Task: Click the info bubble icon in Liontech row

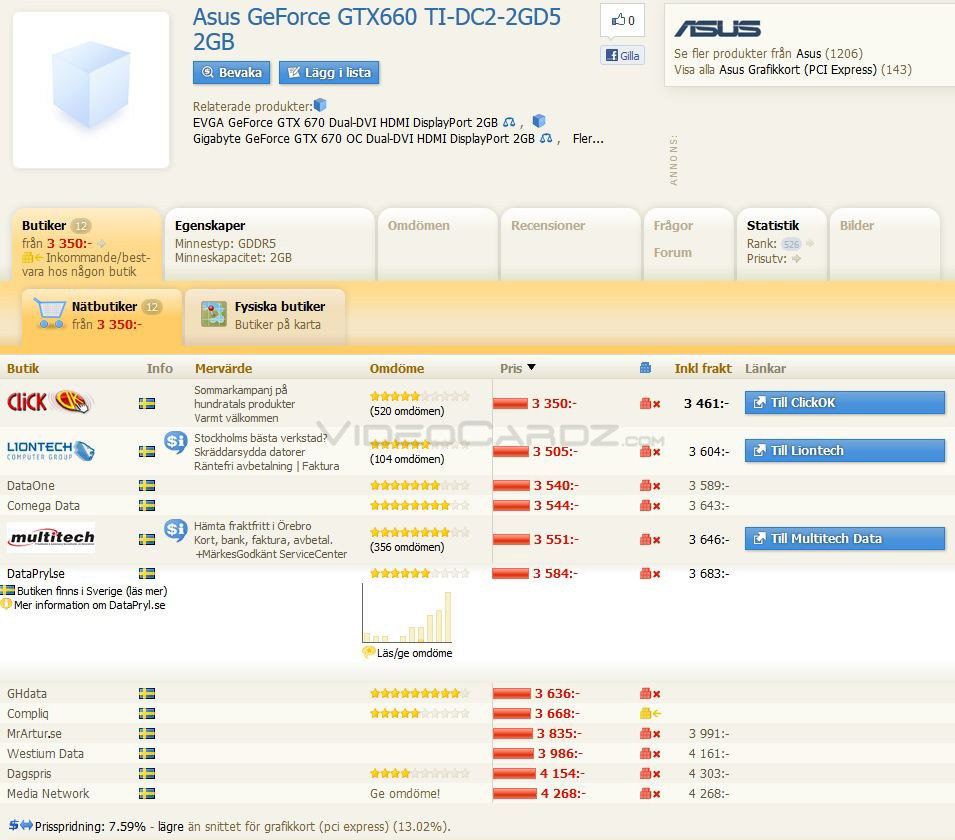Action: [x=175, y=442]
